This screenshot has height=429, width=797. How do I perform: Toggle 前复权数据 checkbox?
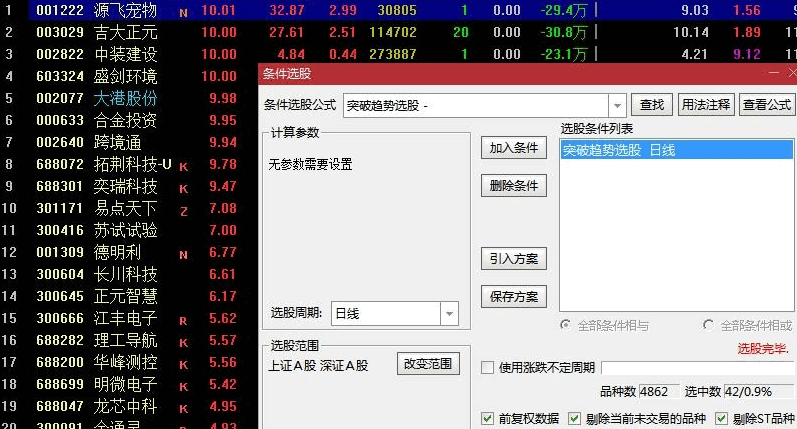pos(487,418)
